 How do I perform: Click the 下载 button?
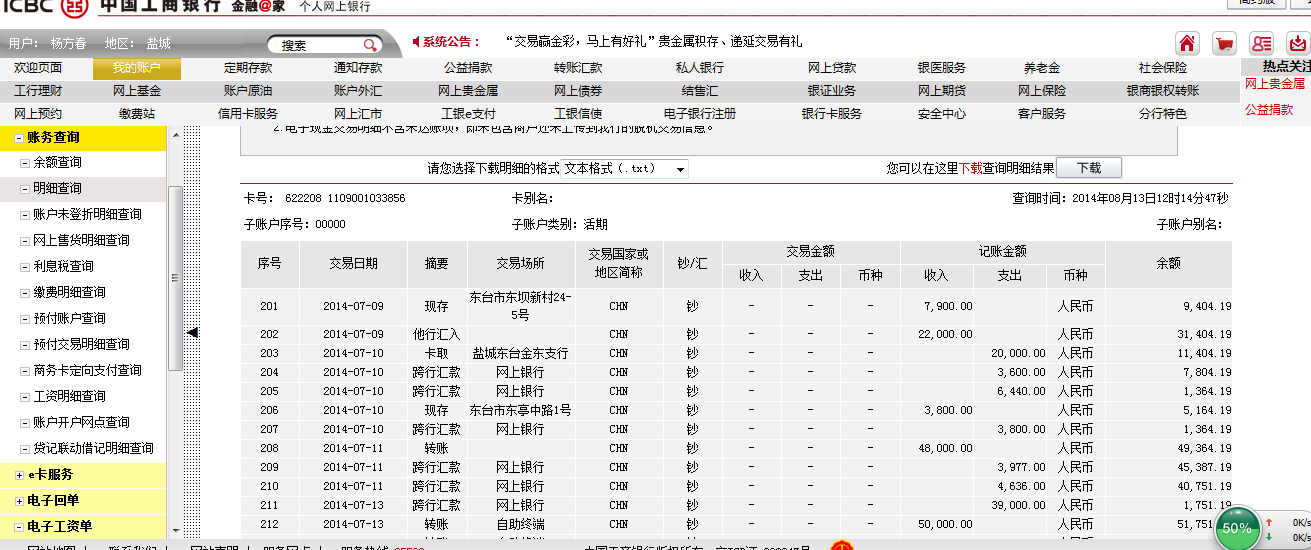click(x=1088, y=168)
